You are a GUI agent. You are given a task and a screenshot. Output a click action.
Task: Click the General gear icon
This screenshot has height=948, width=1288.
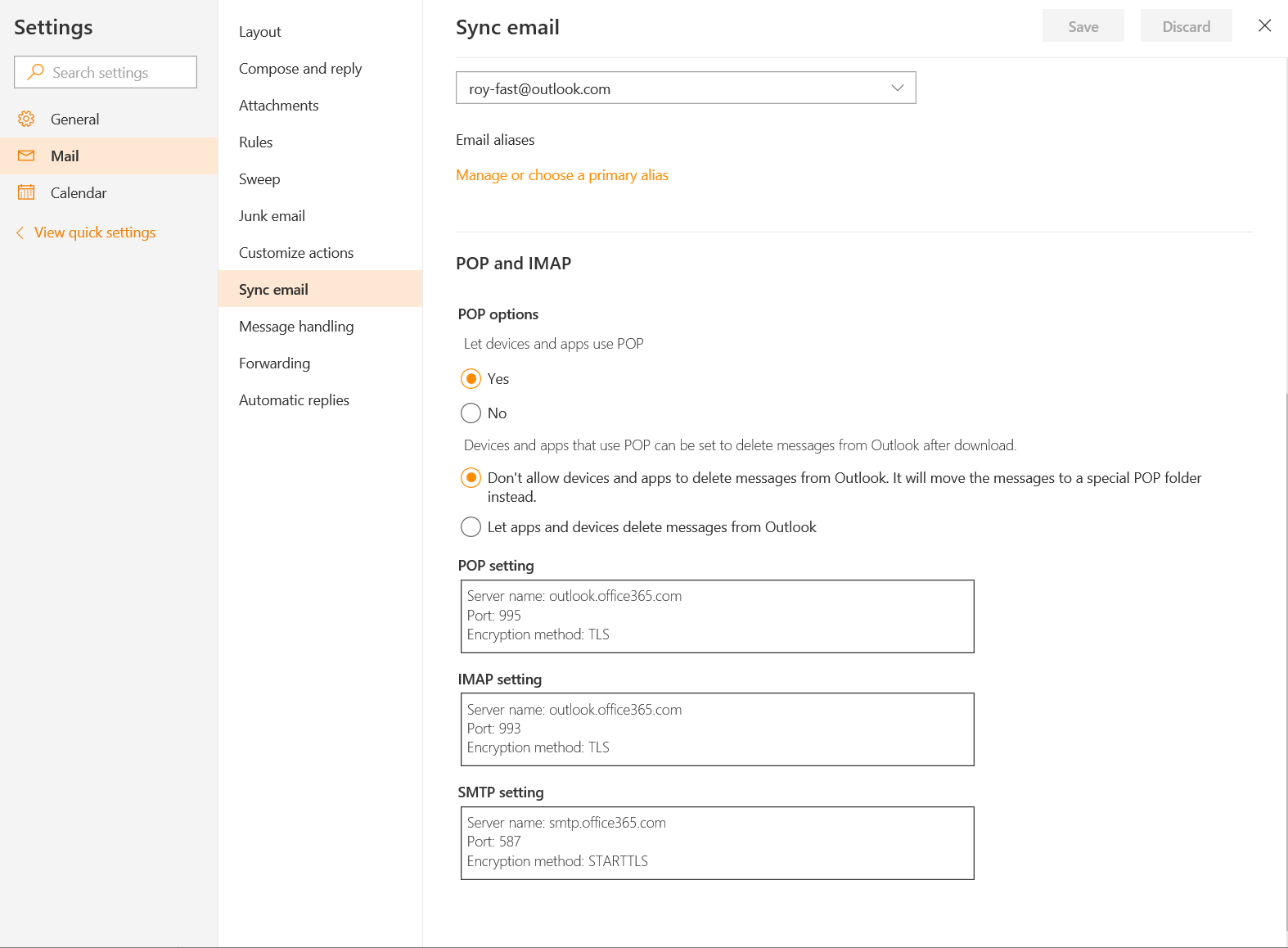[26, 119]
